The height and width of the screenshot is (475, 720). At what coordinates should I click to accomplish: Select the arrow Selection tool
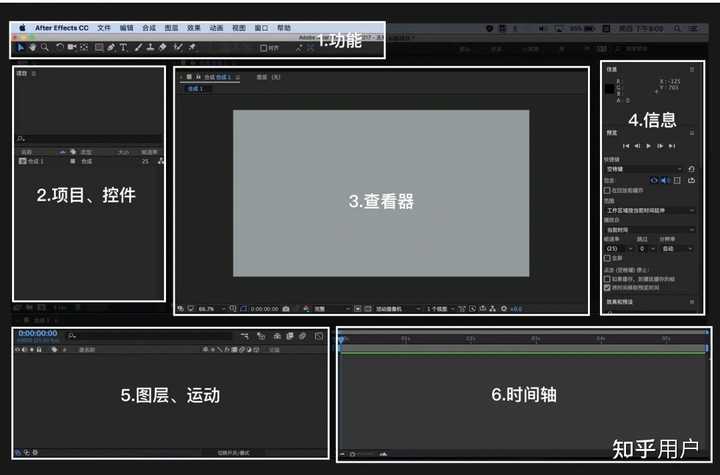coord(21,47)
